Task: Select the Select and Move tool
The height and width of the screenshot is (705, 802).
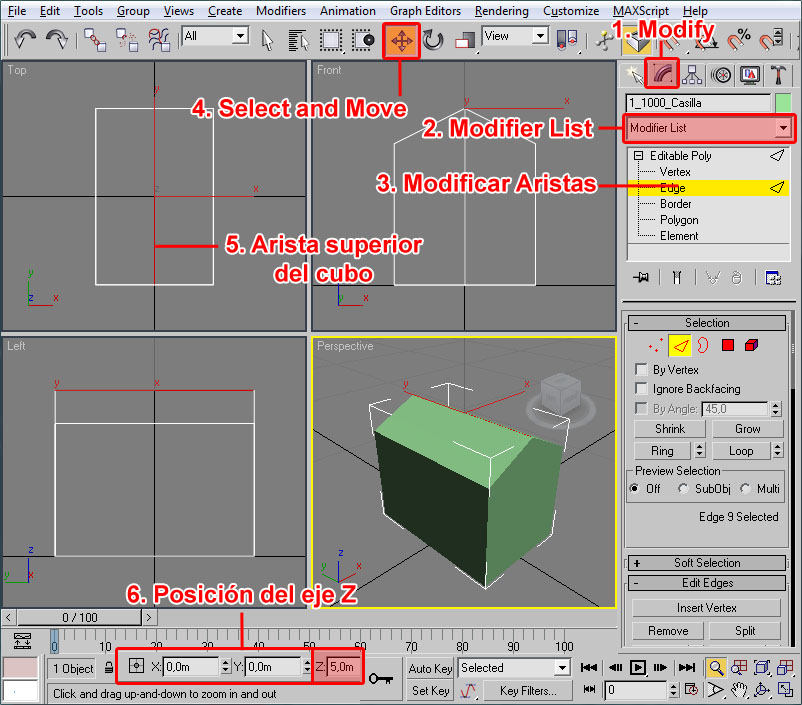Action: tap(401, 41)
